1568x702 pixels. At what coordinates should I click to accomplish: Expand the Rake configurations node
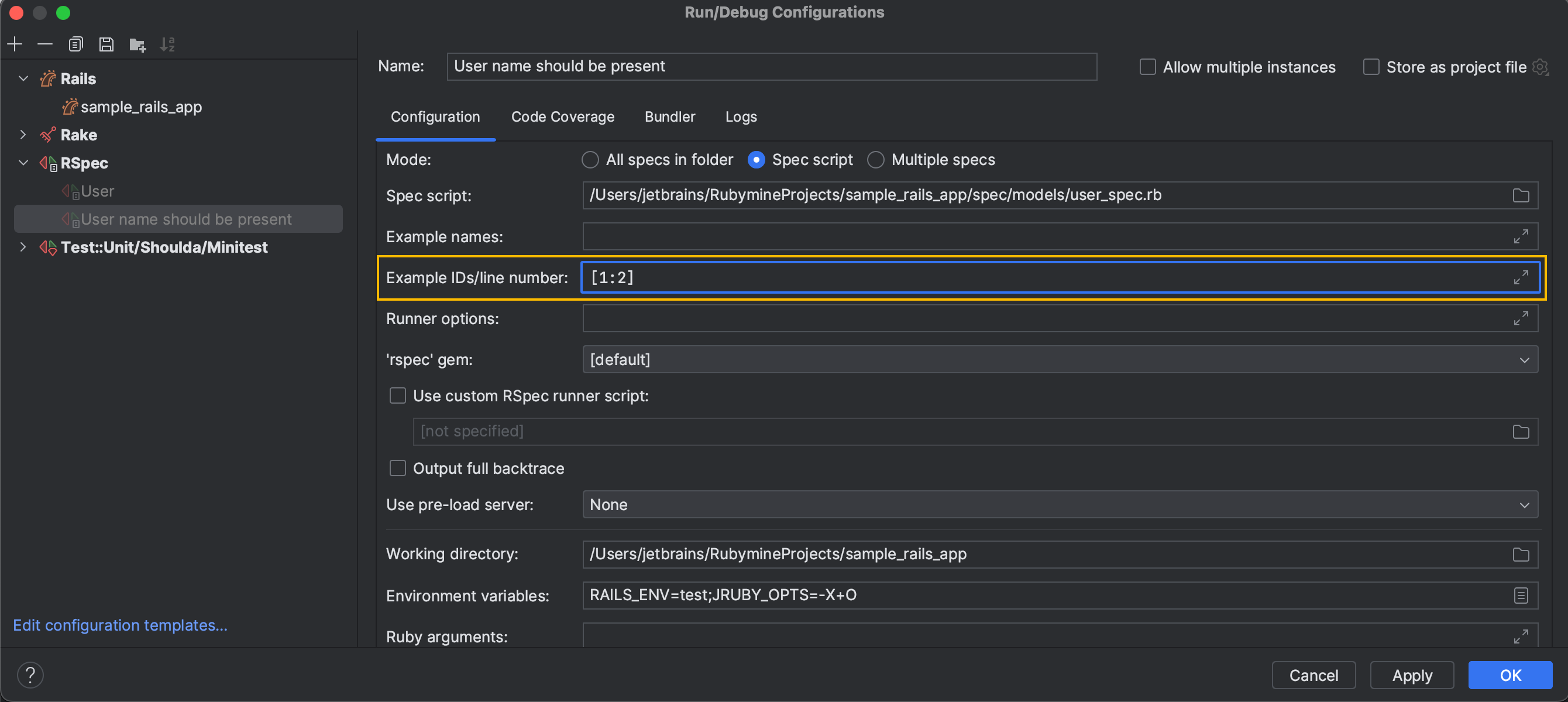23,135
